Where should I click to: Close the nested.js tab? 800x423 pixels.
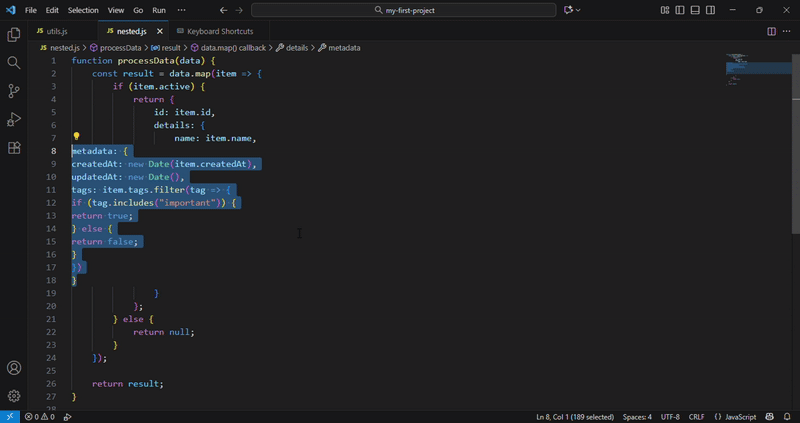point(160,32)
